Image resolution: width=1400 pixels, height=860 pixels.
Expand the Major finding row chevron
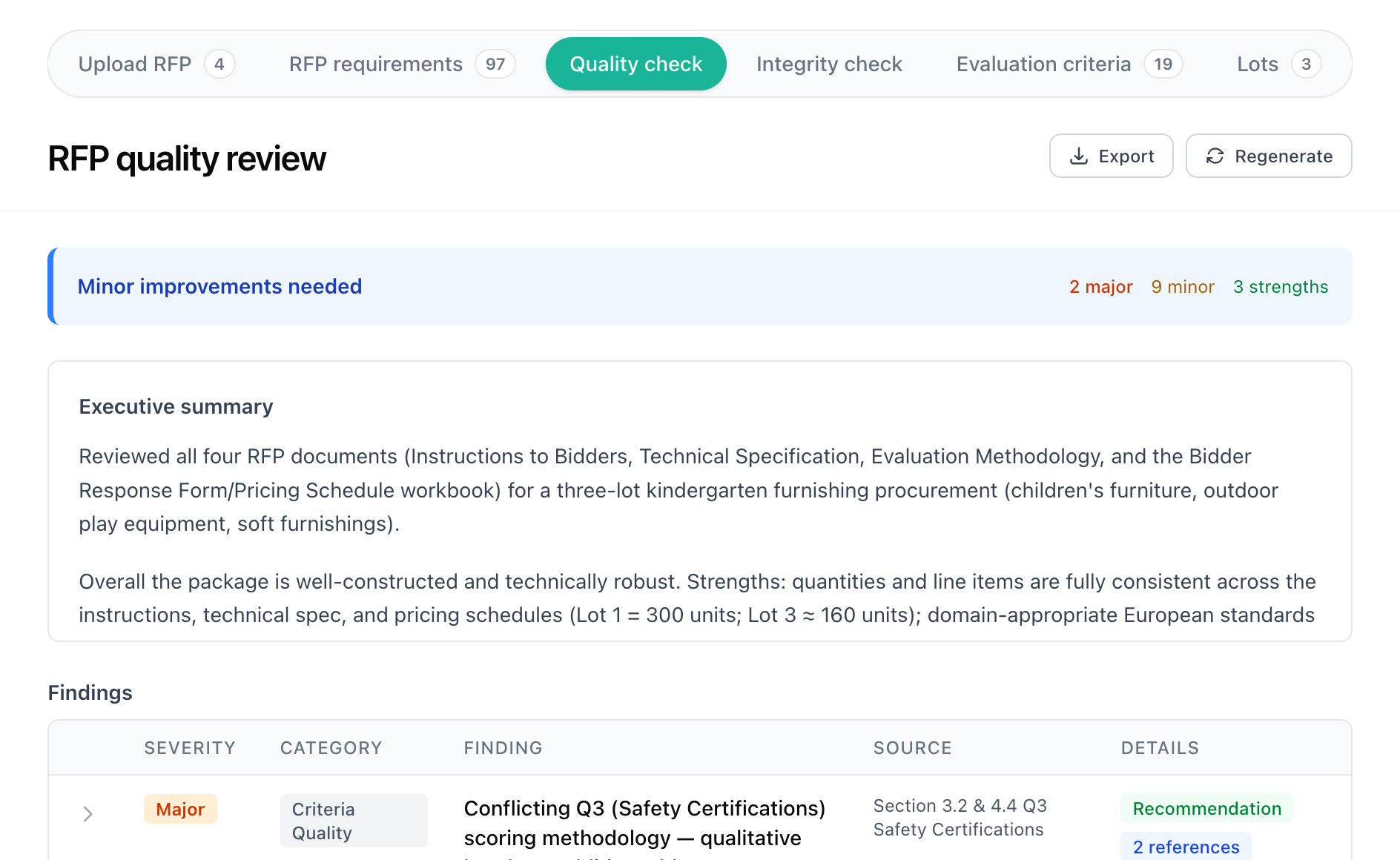click(87, 814)
